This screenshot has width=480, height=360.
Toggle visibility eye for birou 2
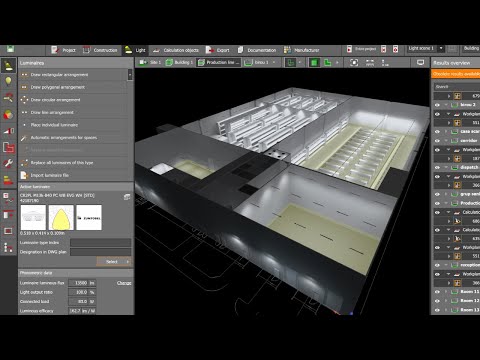pyautogui.click(x=437, y=105)
